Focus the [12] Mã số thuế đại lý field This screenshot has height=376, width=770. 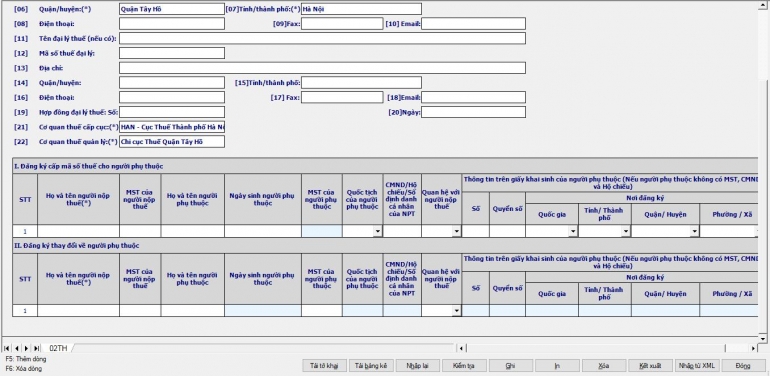(172, 53)
